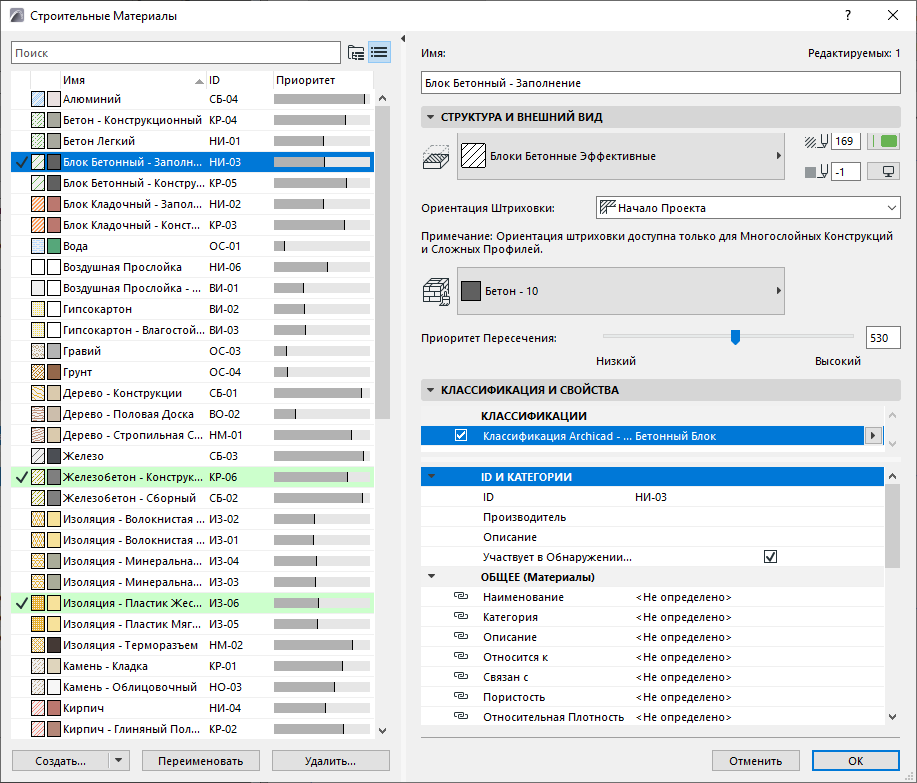This screenshot has height=783, width=917.
Task: Collapse СТРУКТУРА И ВНЕШНИЙ ВИД section
Action: click(431, 117)
